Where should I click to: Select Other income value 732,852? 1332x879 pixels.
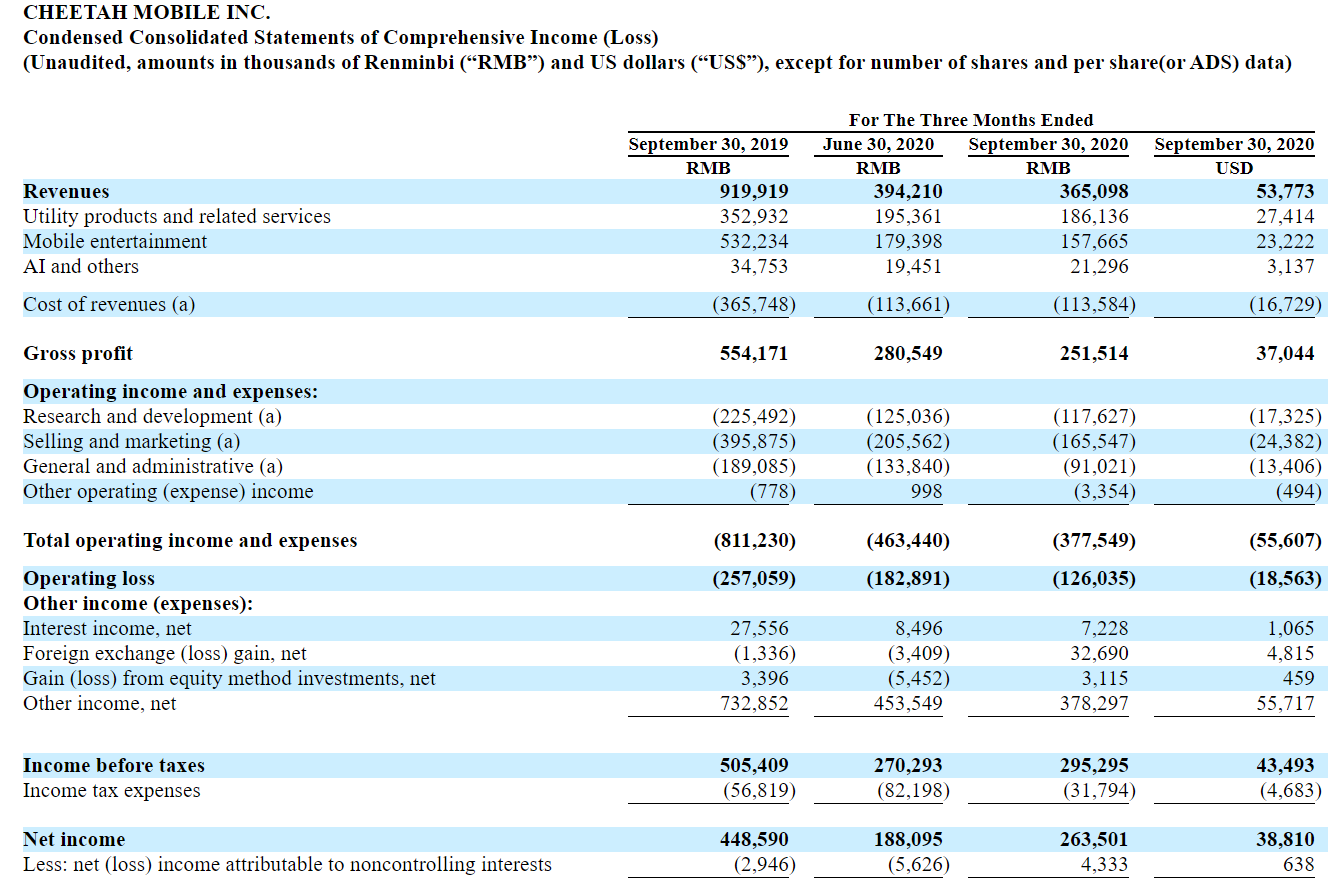754,703
